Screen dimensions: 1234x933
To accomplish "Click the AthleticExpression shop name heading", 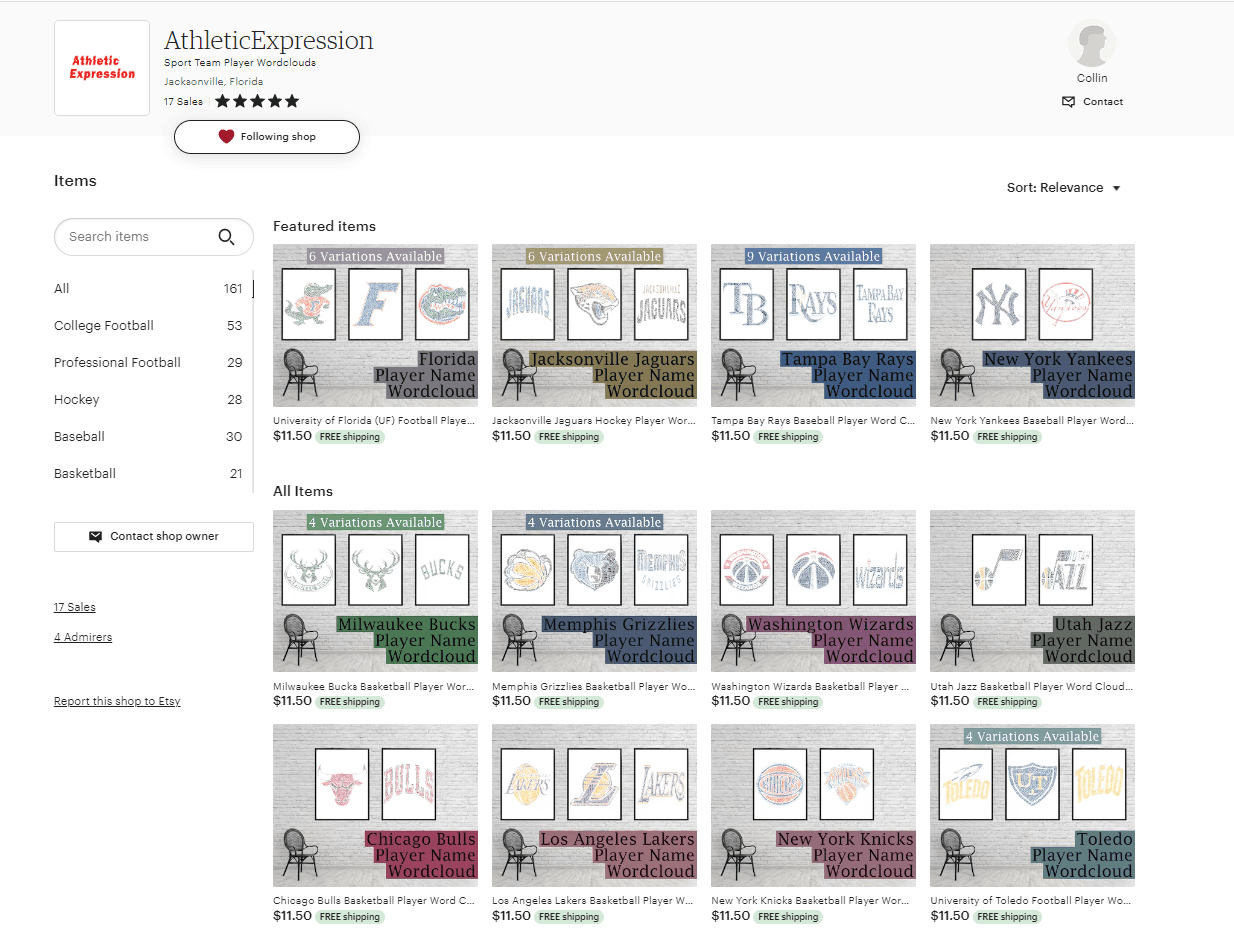I will (269, 40).
